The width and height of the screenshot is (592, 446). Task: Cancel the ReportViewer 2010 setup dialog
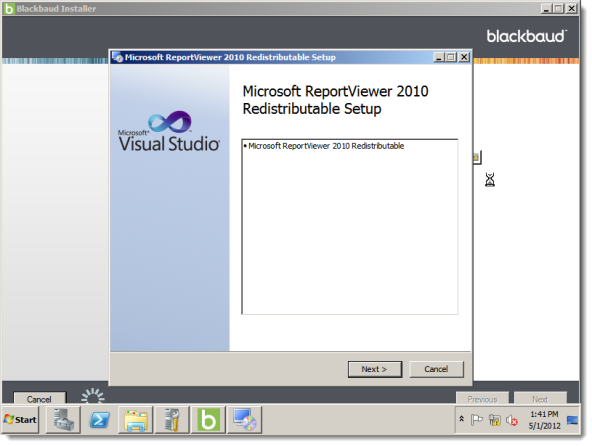436,369
